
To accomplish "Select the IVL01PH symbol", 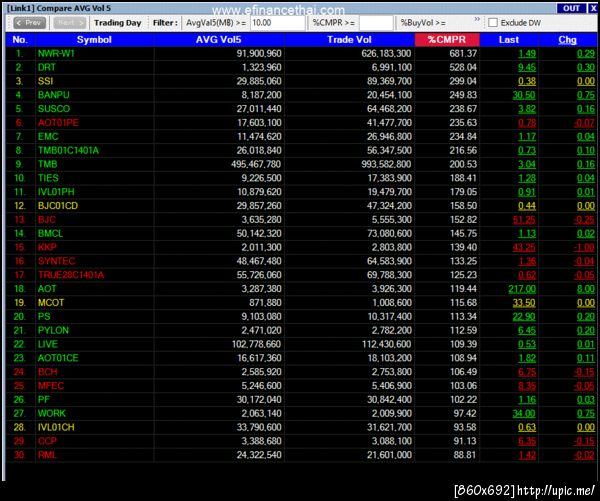I will pos(56,192).
